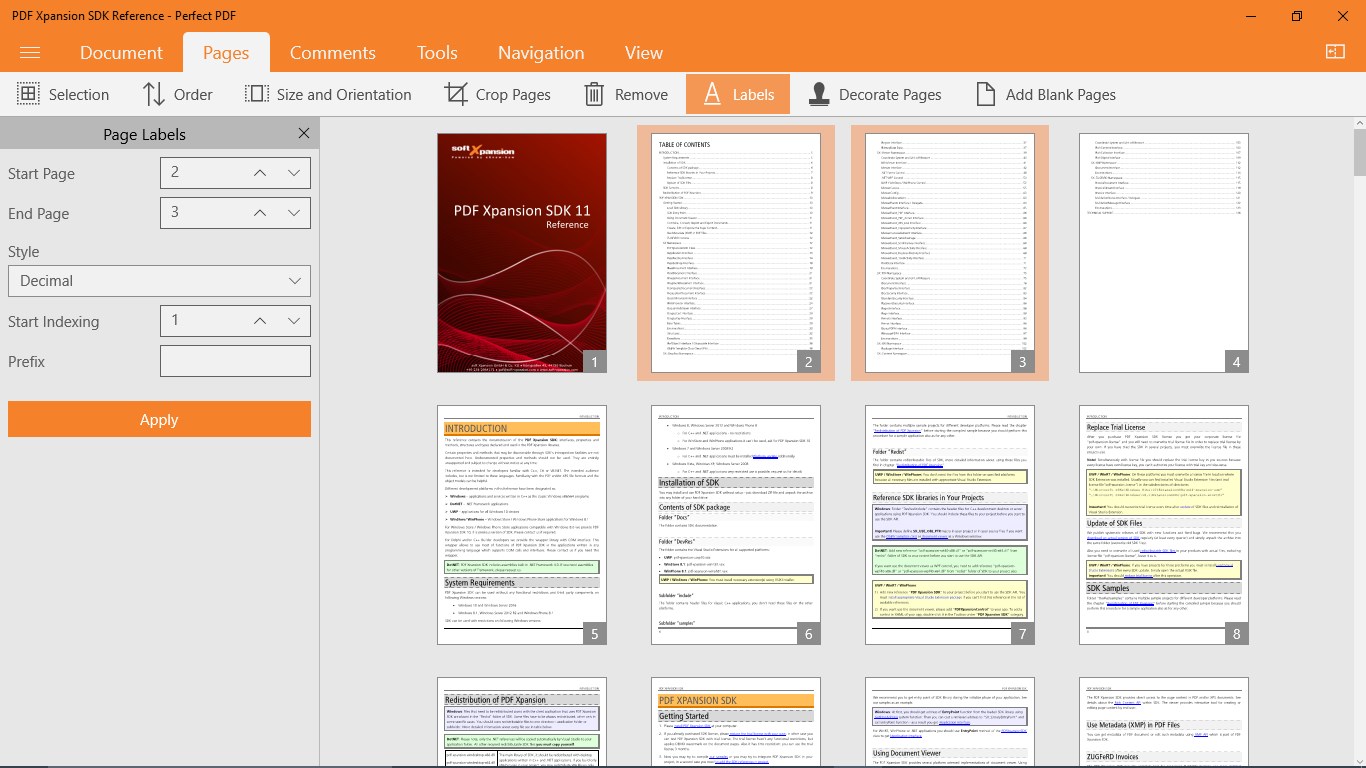Select the page 5 Introduction thumbnail

(x=522, y=525)
